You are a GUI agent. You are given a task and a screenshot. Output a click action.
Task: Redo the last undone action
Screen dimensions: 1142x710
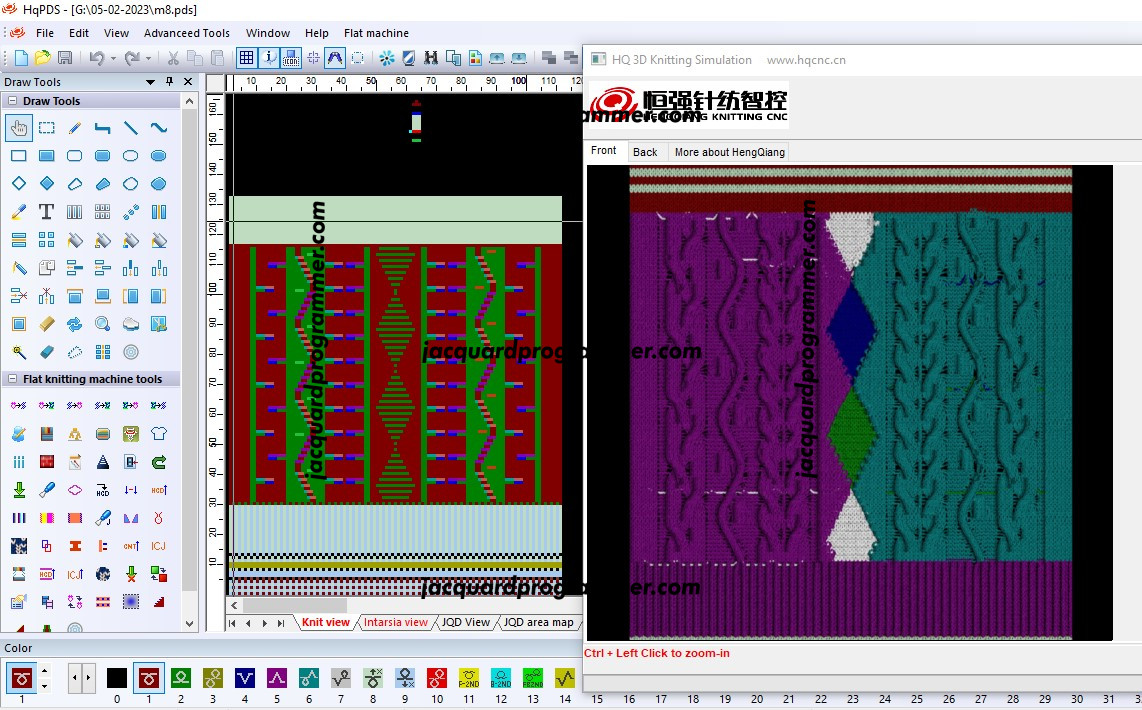pyautogui.click(x=132, y=58)
